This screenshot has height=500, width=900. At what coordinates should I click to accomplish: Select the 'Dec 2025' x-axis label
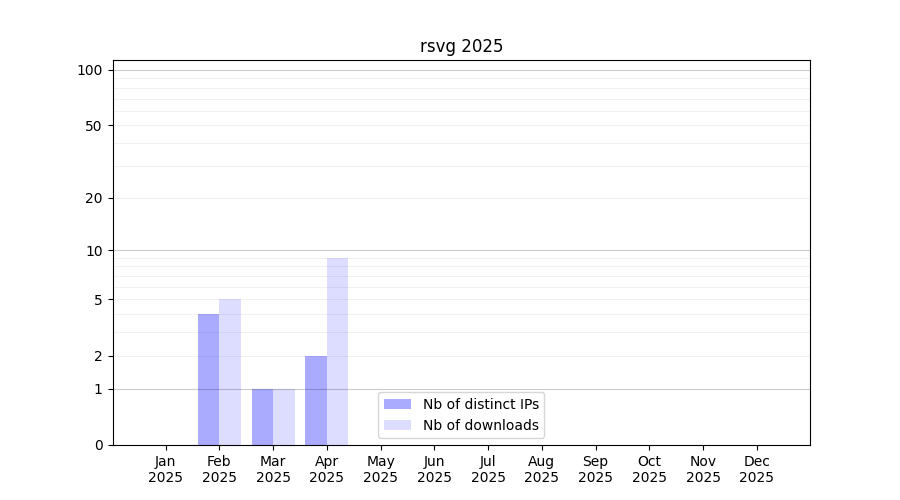pyautogui.click(x=756, y=469)
